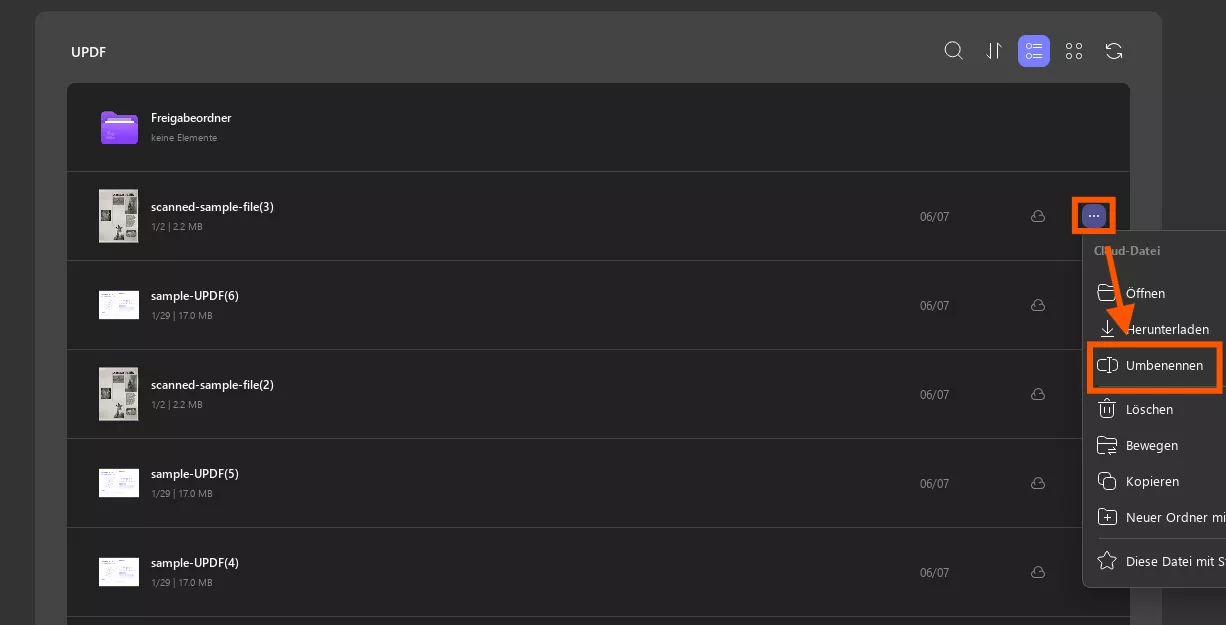Open the three-dots menu for scanned-sample-file(3)
Image resolution: width=1226 pixels, height=625 pixels.
1094,216
